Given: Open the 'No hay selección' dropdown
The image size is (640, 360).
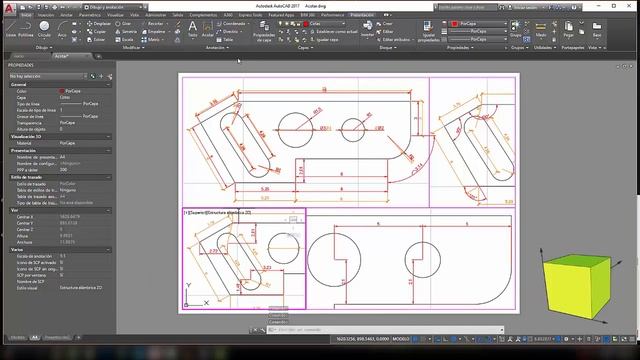Looking at the screenshot, I should pos(48,76).
